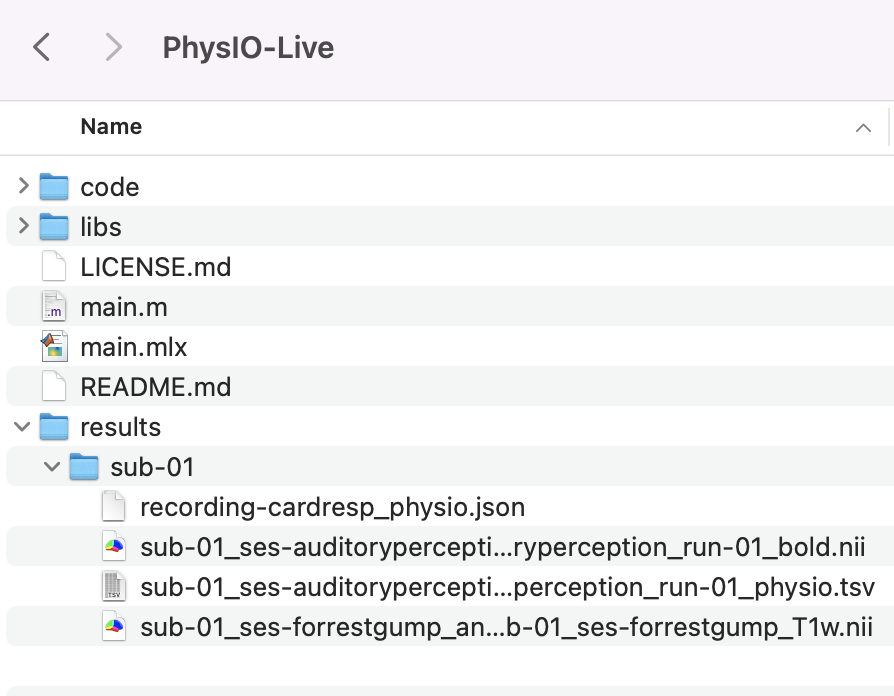Select the results folder name
This screenshot has width=894, height=696.
(120, 427)
